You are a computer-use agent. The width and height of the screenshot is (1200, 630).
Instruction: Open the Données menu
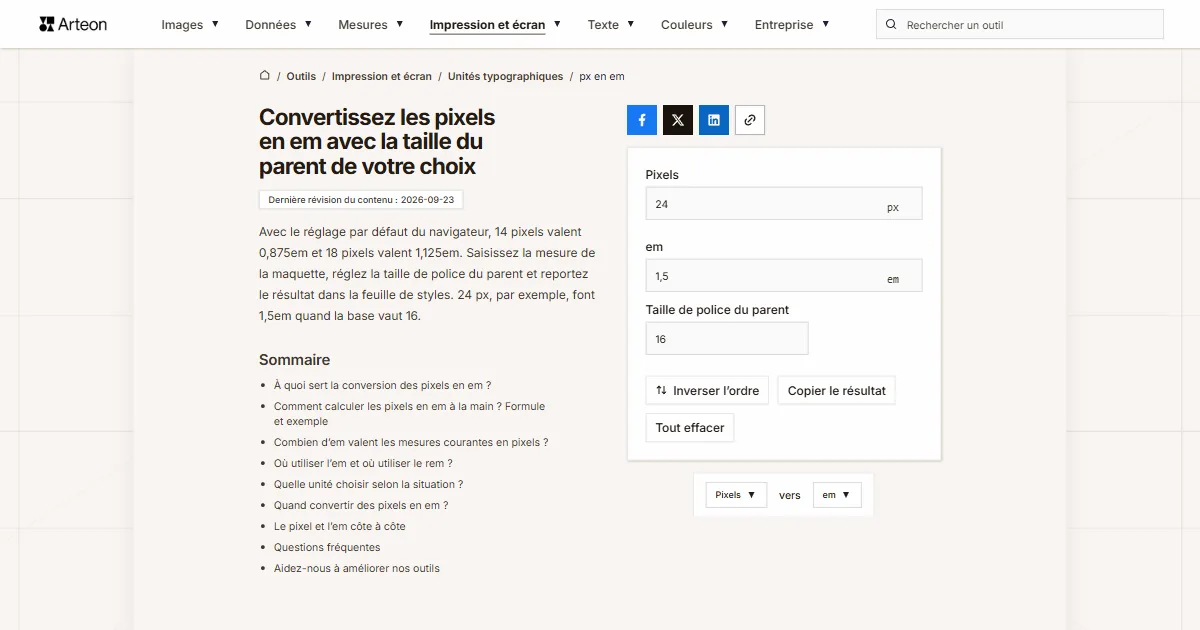click(x=279, y=25)
